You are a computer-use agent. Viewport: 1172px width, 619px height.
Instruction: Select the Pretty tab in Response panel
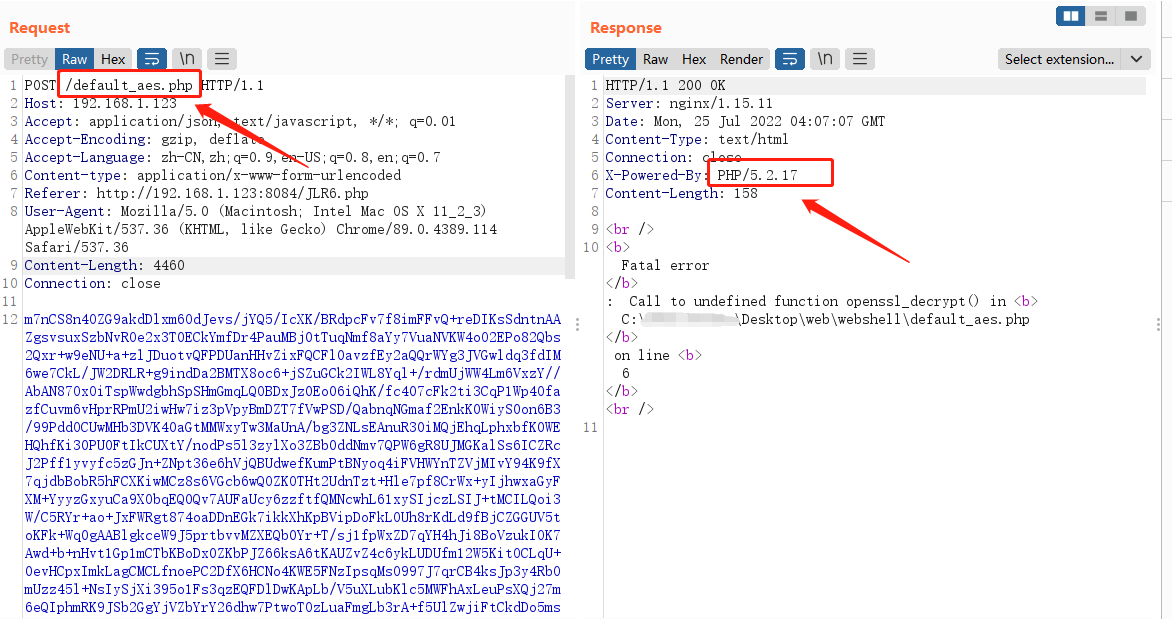pos(611,59)
